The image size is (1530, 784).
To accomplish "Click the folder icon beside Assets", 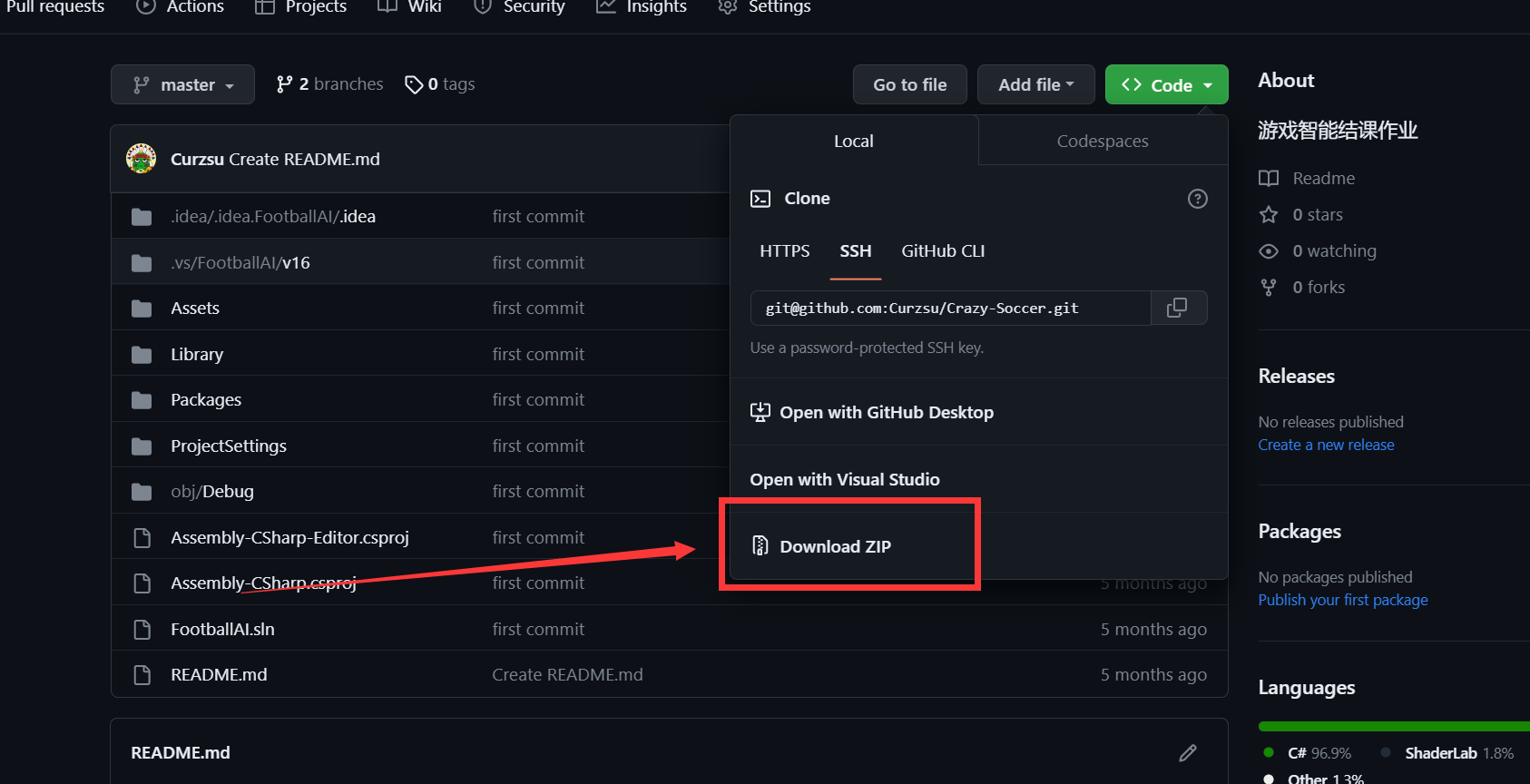I will pyautogui.click(x=142, y=309).
